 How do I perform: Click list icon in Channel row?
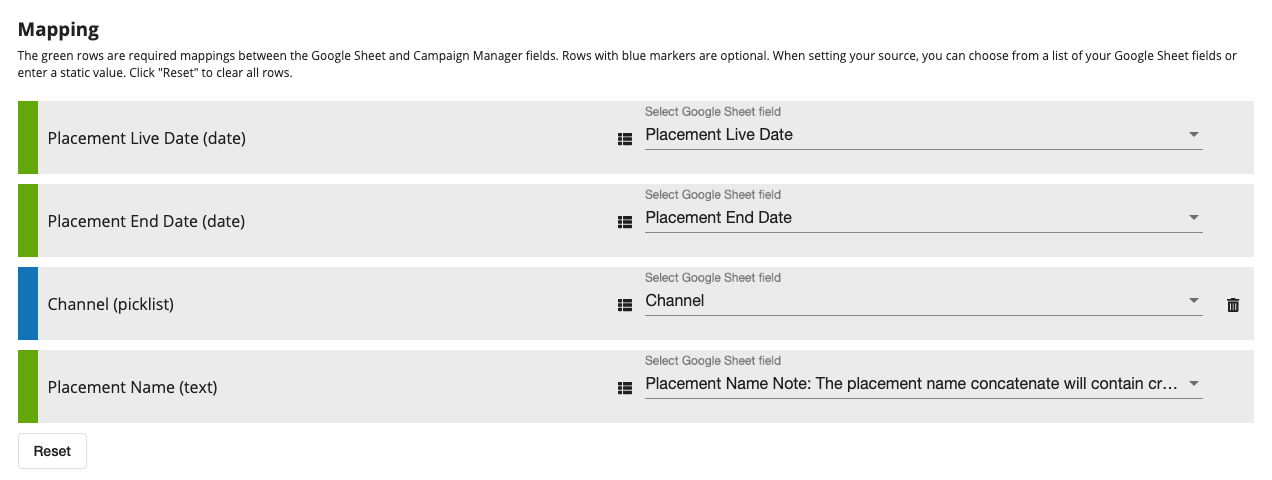pos(625,305)
